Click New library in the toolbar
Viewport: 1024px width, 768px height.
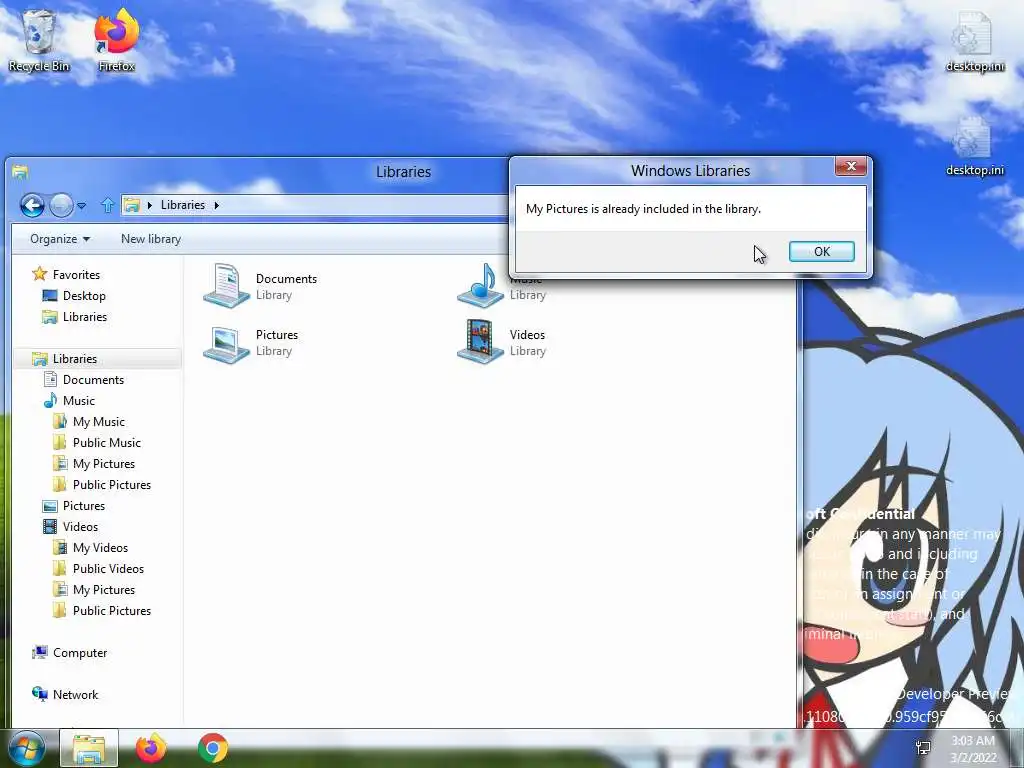coord(151,239)
